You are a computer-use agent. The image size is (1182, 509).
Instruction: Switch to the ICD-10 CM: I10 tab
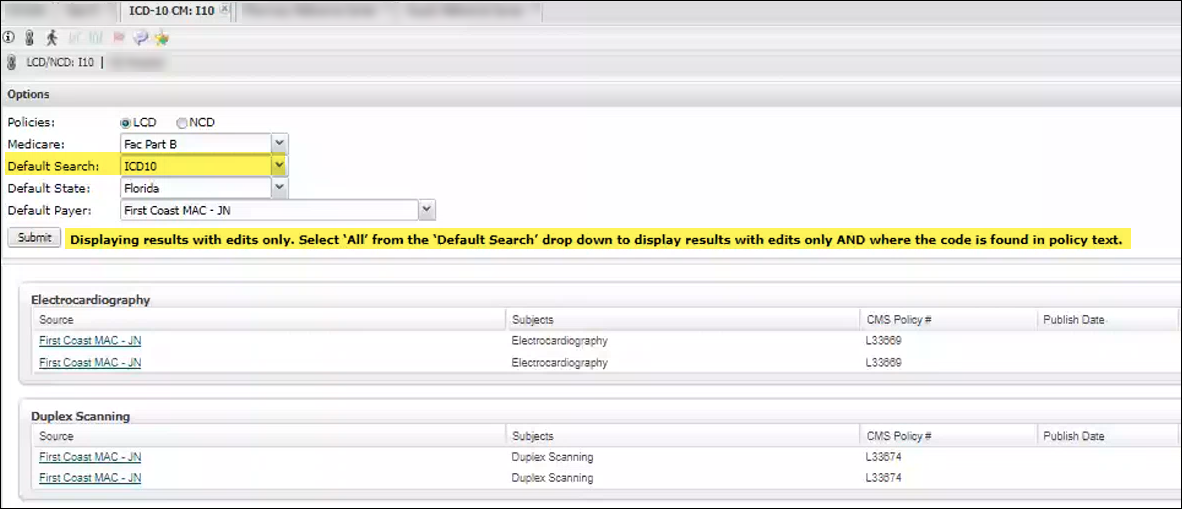(x=171, y=11)
